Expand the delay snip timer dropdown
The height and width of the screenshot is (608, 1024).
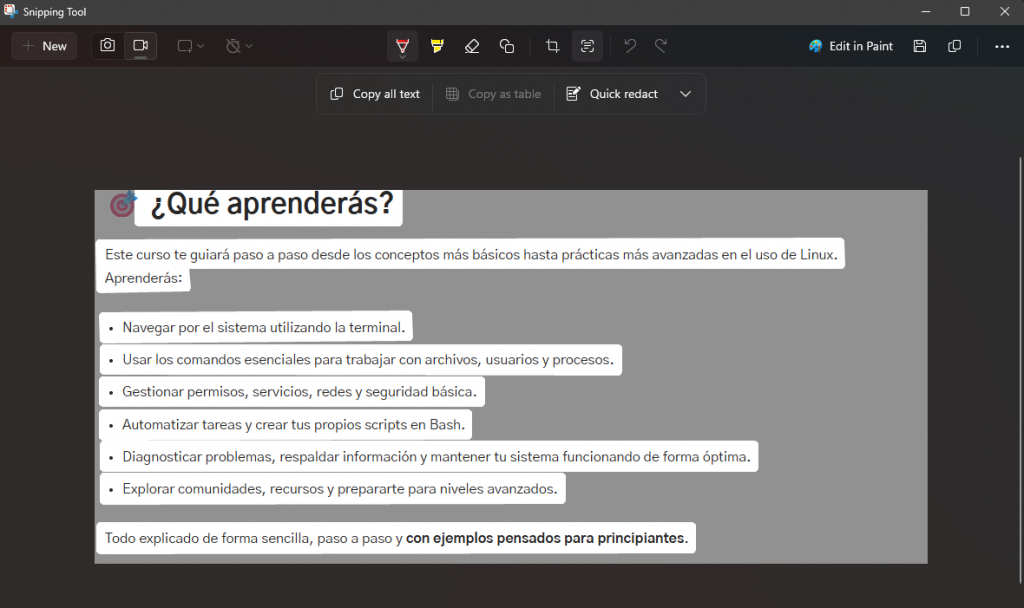239,46
